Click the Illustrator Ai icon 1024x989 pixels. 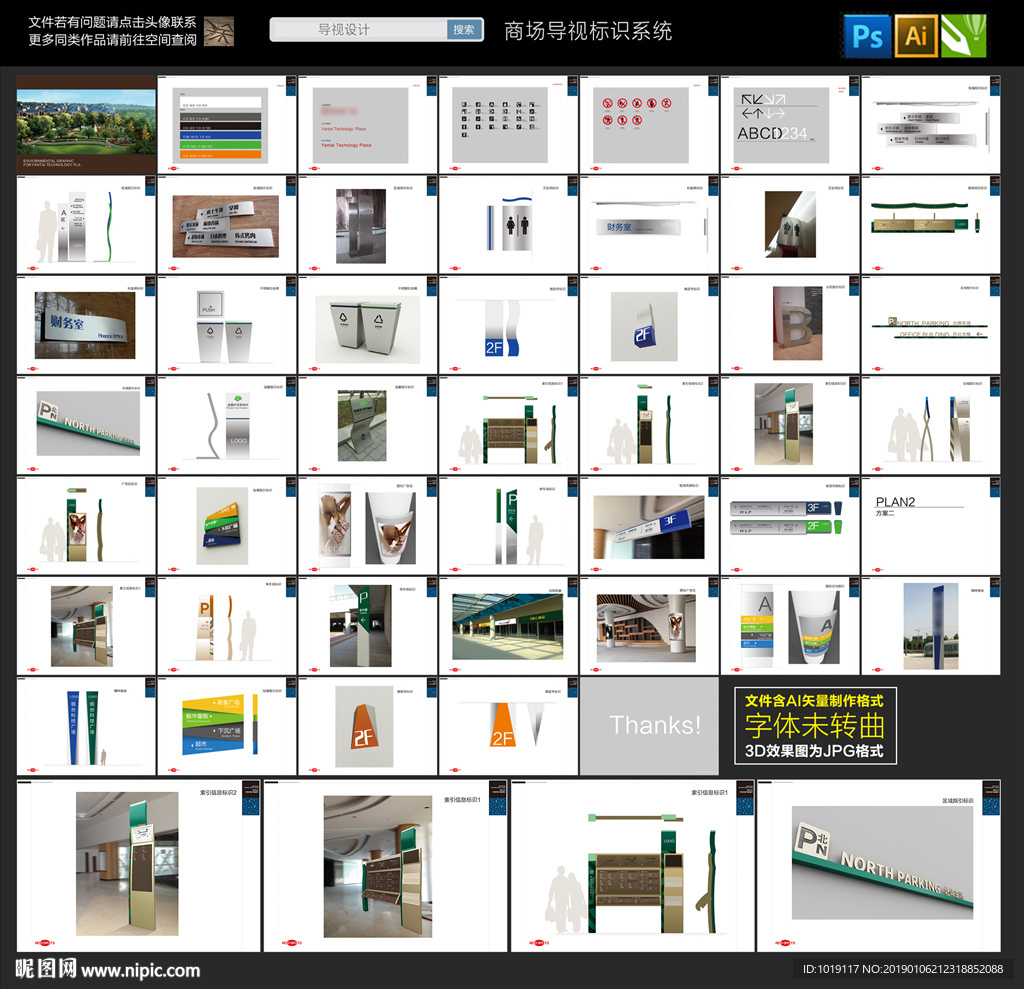(916, 36)
